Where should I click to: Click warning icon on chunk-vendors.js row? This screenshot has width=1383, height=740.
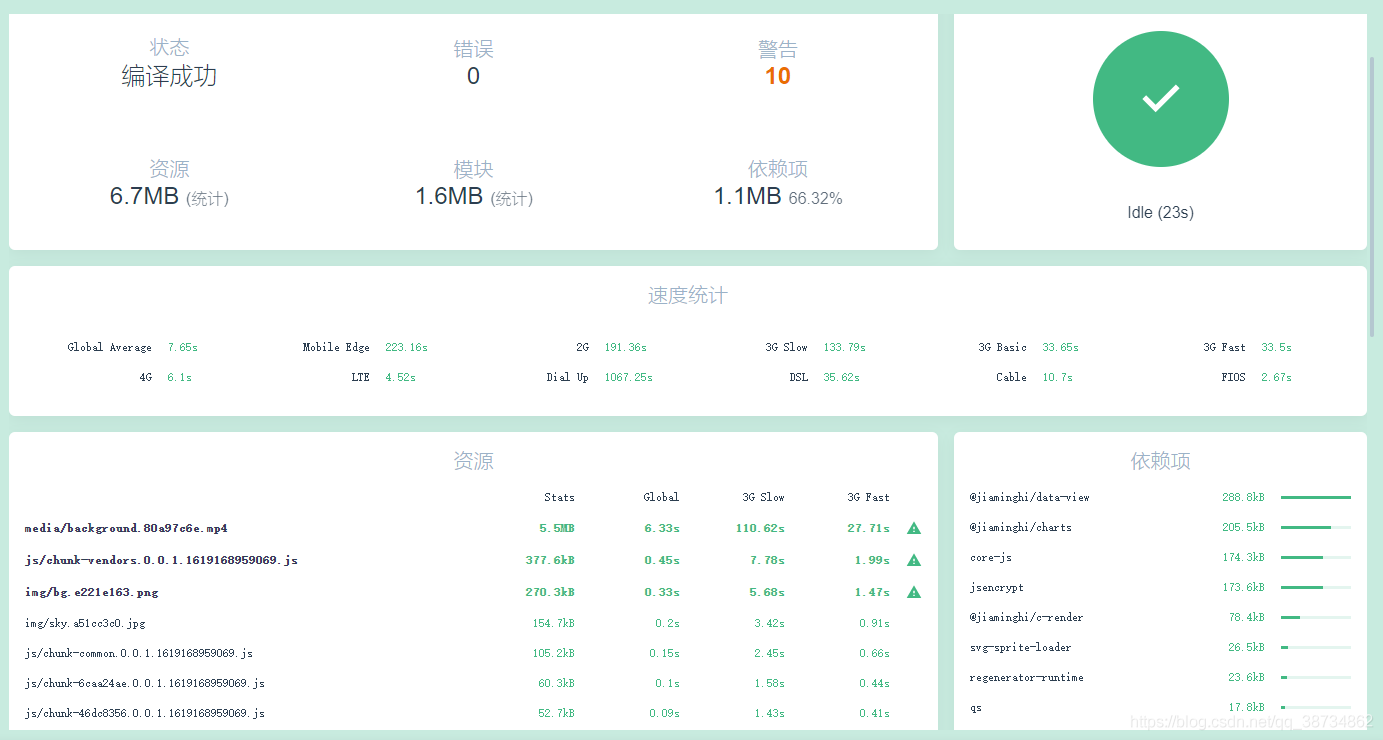tap(913, 559)
